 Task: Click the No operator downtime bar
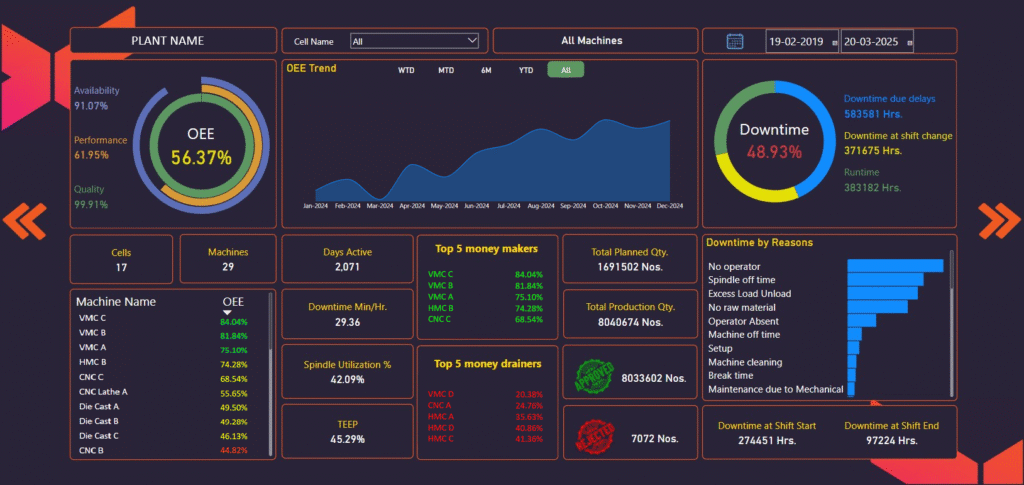coord(894,266)
